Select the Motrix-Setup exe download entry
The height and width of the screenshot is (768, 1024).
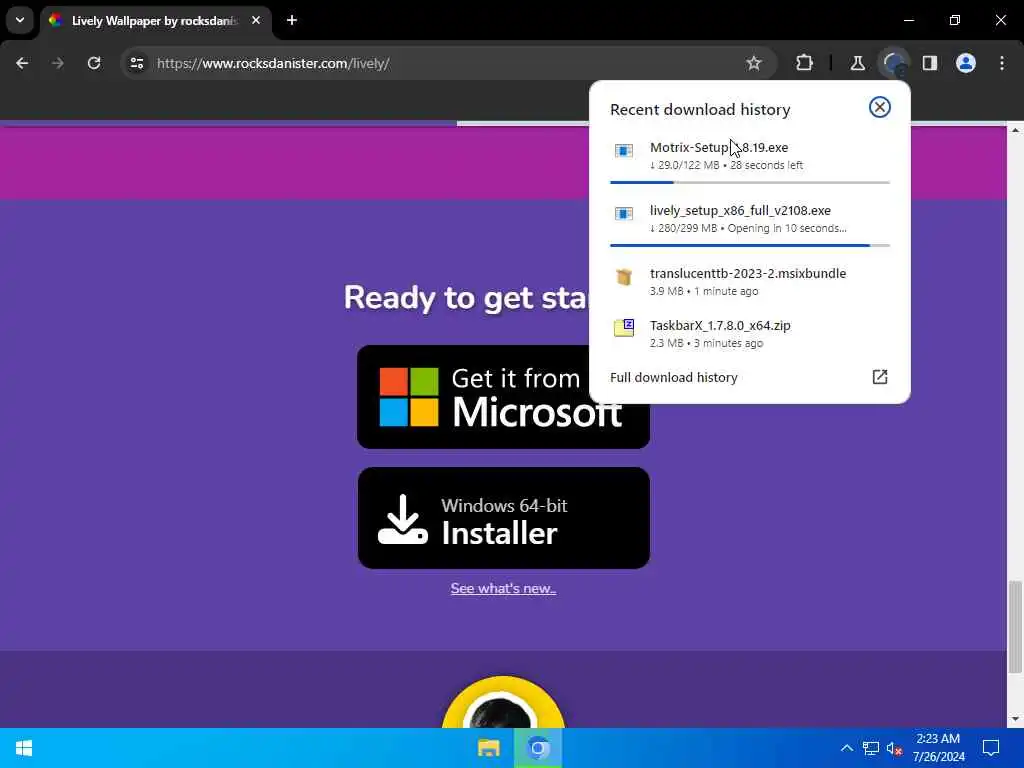750,155
